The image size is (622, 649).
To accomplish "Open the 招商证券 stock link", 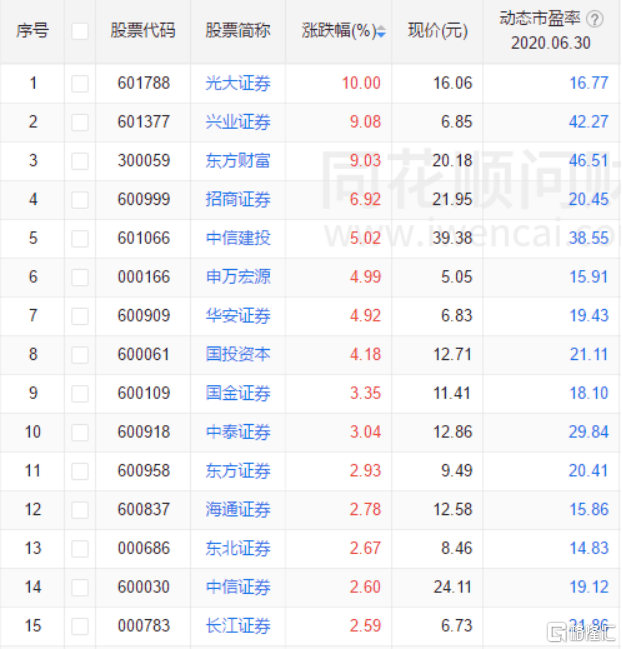I will click(x=238, y=200).
